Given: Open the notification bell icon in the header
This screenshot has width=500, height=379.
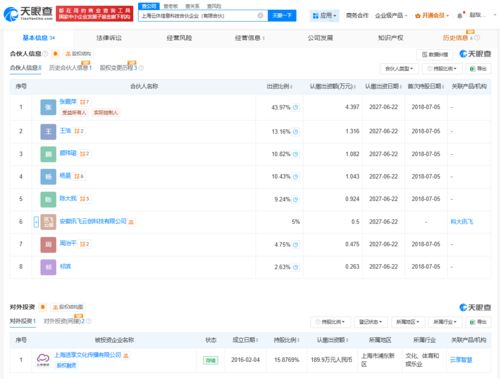Looking at the screenshot, I should point(460,15).
